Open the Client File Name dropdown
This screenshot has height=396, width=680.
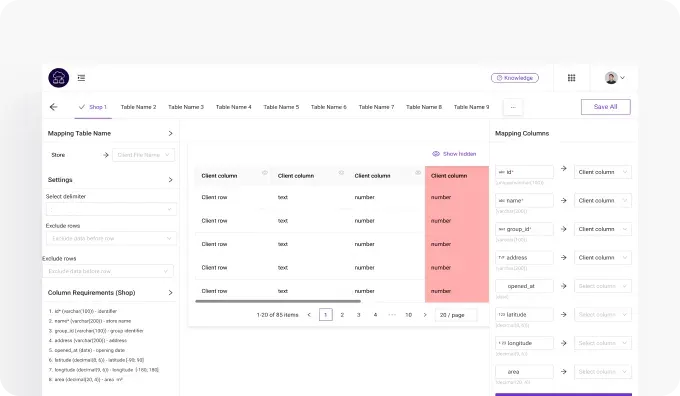coord(144,155)
